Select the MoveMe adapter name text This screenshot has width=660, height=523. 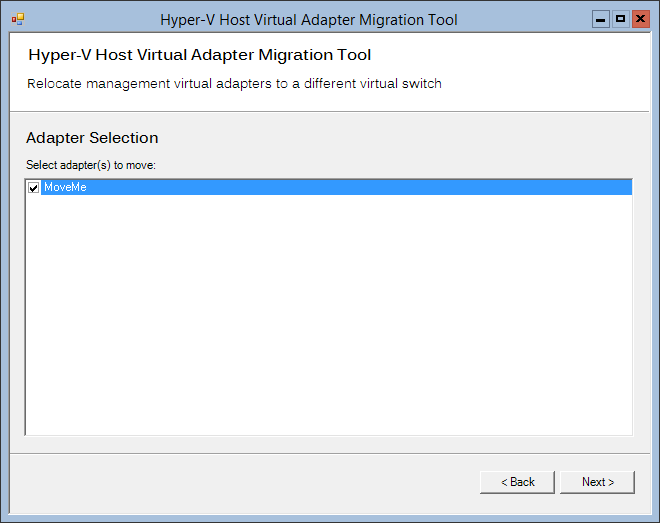tap(65, 187)
